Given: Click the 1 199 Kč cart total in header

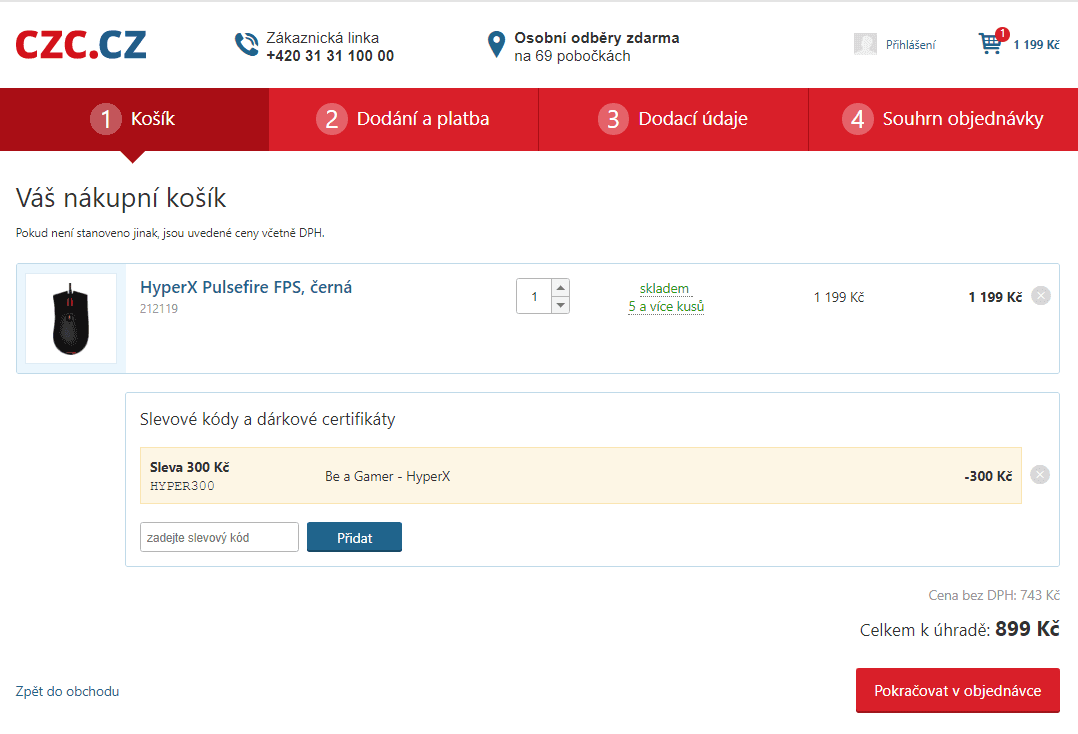Looking at the screenshot, I should click(x=1036, y=45).
